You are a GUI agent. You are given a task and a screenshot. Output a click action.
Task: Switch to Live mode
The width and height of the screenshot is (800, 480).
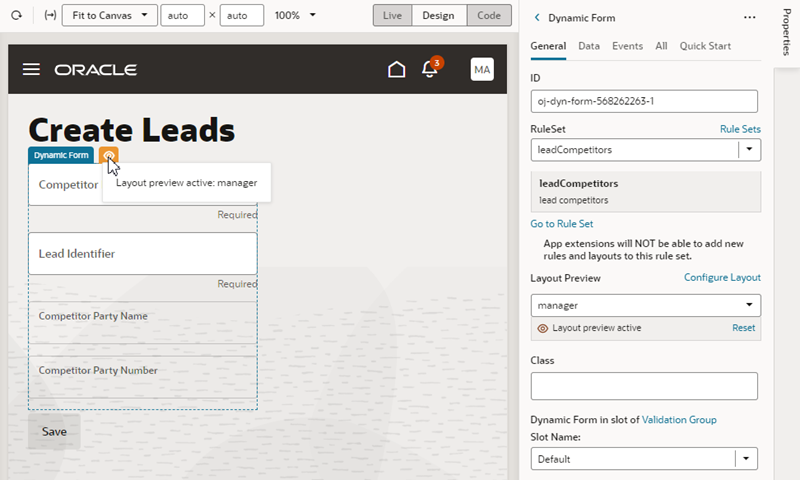tap(392, 15)
